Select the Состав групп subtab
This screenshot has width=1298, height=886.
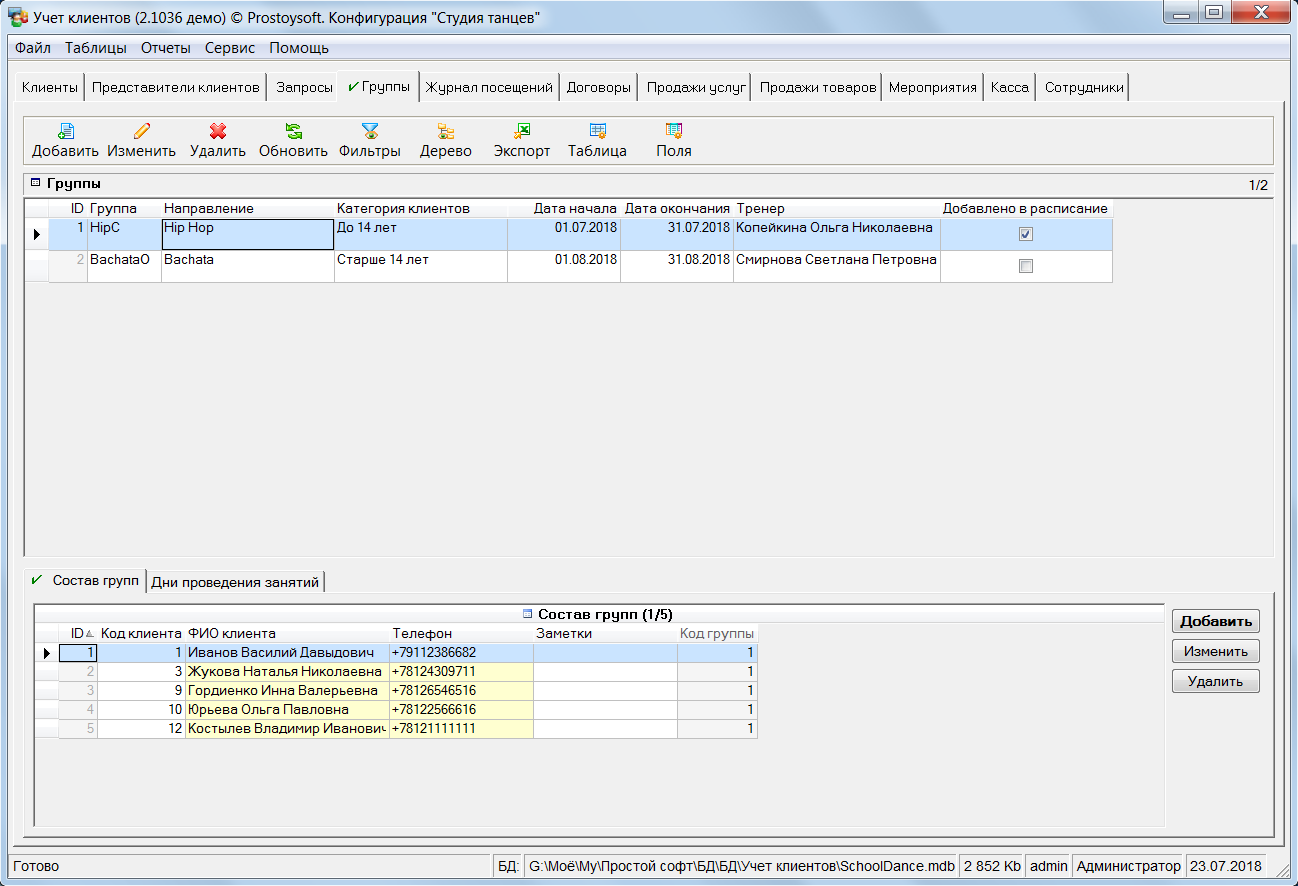pyautogui.click(x=86, y=580)
